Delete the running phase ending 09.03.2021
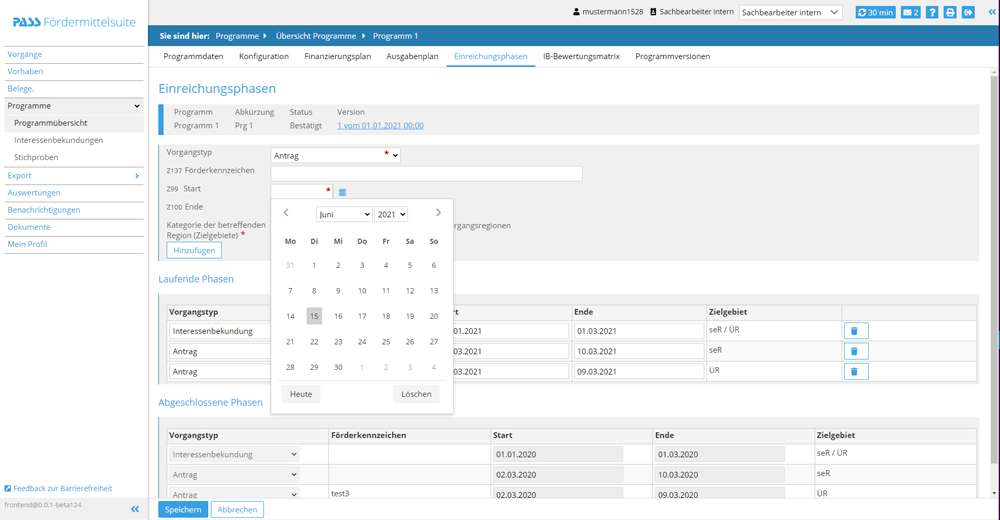The height and width of the screenshot is (520, 1000). coord(854,371)
